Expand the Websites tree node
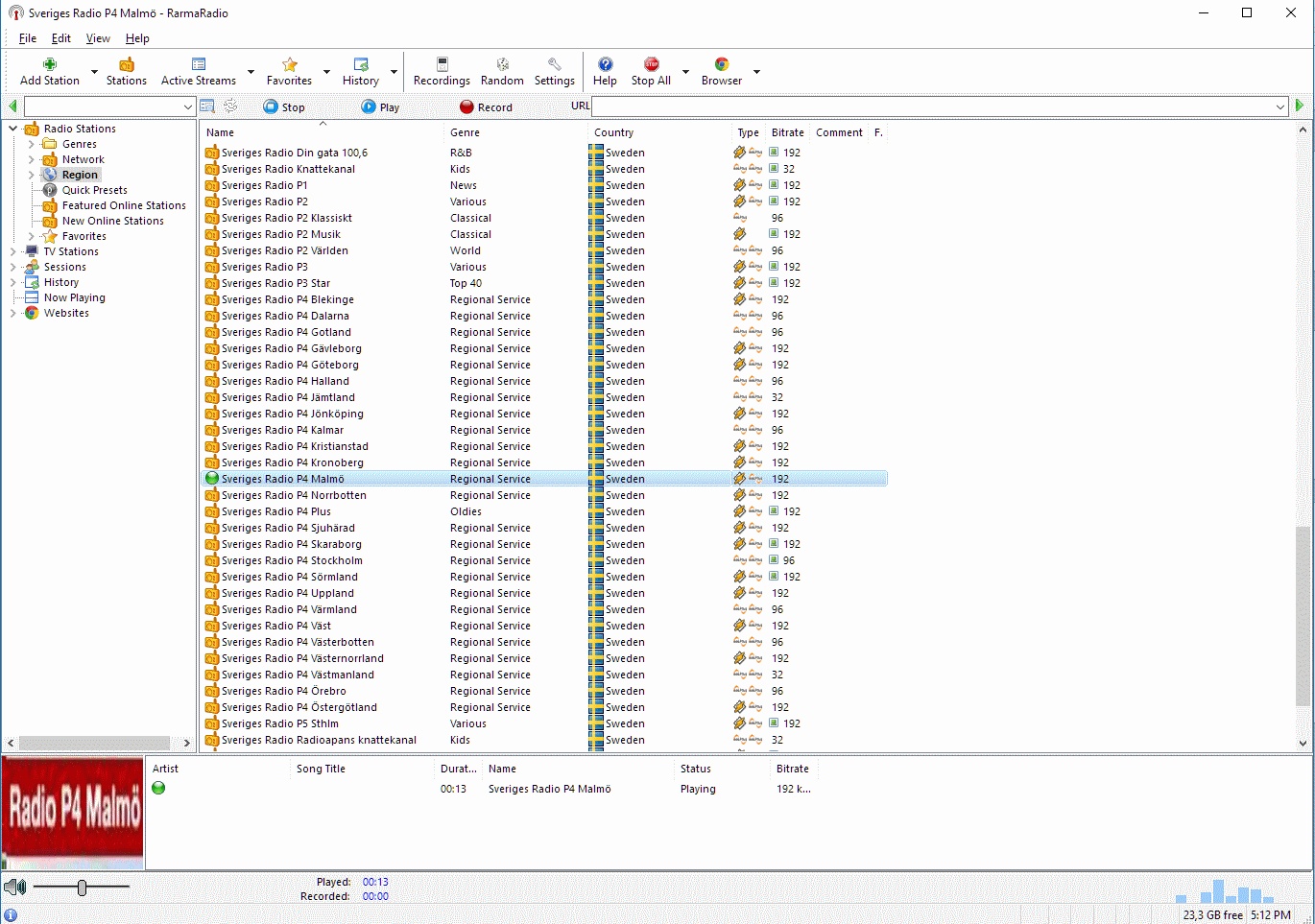The width and height of the screenshot is (1315, 924). click(13, 313)
